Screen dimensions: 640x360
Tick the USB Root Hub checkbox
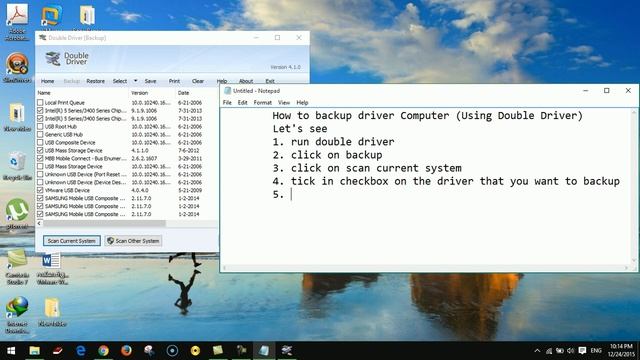[x=40, y=127]
